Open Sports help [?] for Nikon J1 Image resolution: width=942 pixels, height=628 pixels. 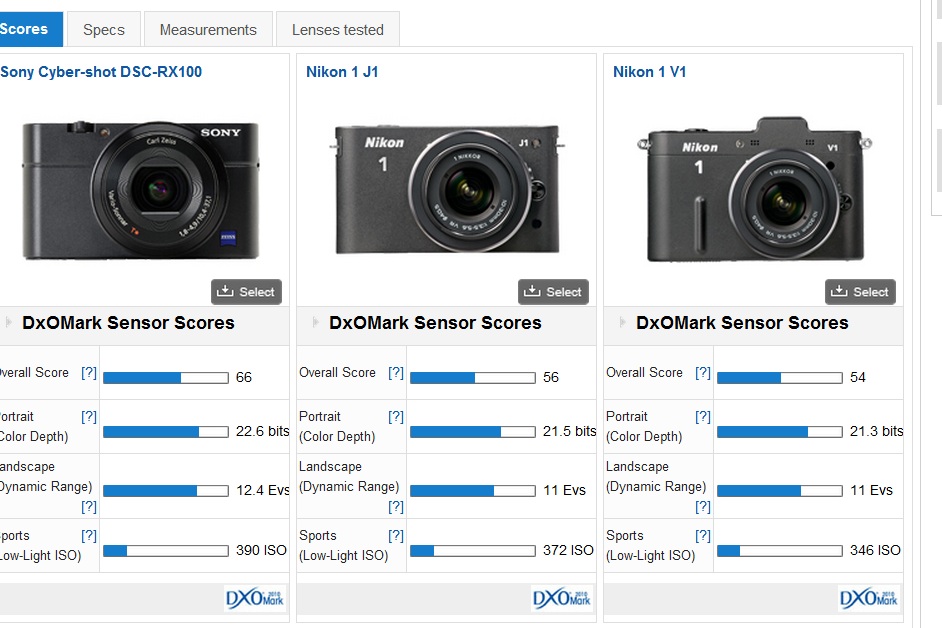(x=396, y=535)
